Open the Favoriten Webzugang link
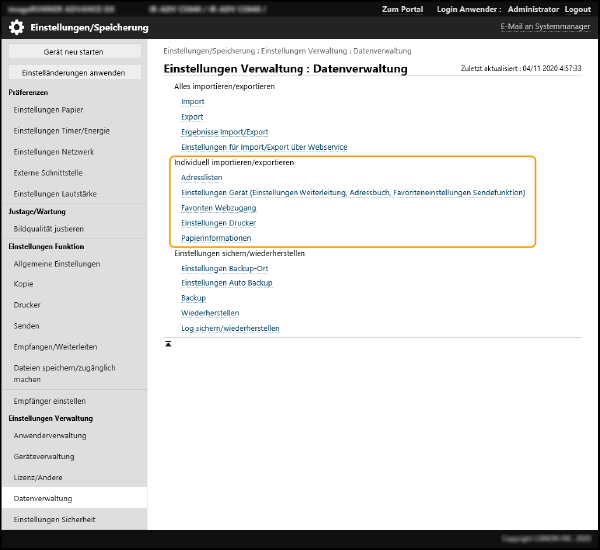Viewport: 600px width, 550px height. click(x=218, y=208)
